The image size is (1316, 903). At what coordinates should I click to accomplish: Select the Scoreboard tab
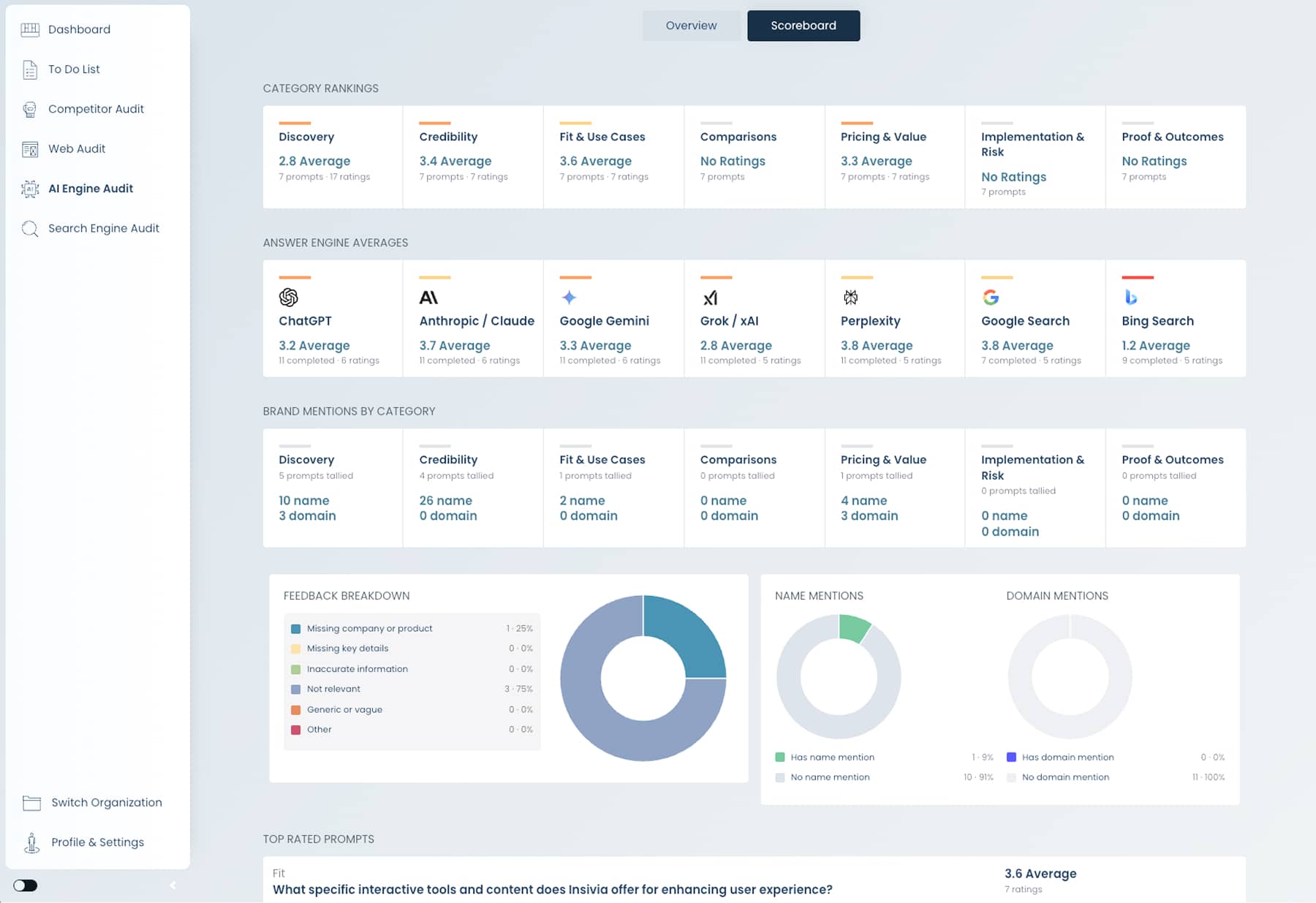(x=803, y=26)
